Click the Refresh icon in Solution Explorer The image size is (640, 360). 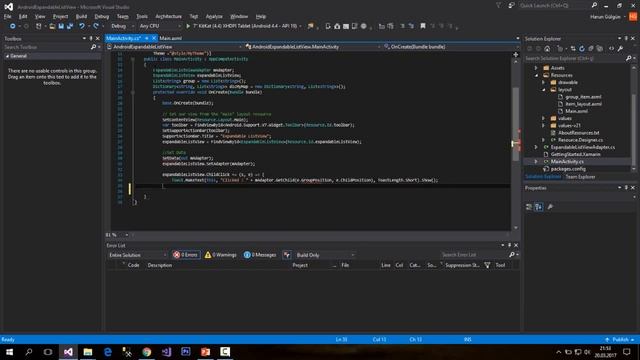(582, 49)
